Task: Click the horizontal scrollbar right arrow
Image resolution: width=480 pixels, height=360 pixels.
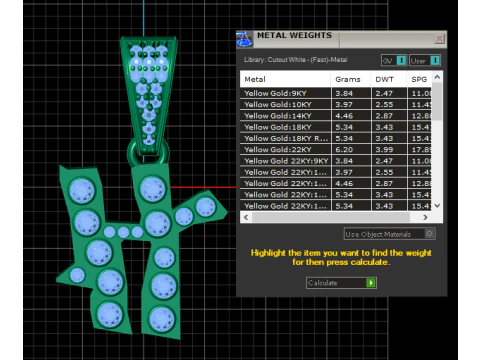Action: point(425,217)
